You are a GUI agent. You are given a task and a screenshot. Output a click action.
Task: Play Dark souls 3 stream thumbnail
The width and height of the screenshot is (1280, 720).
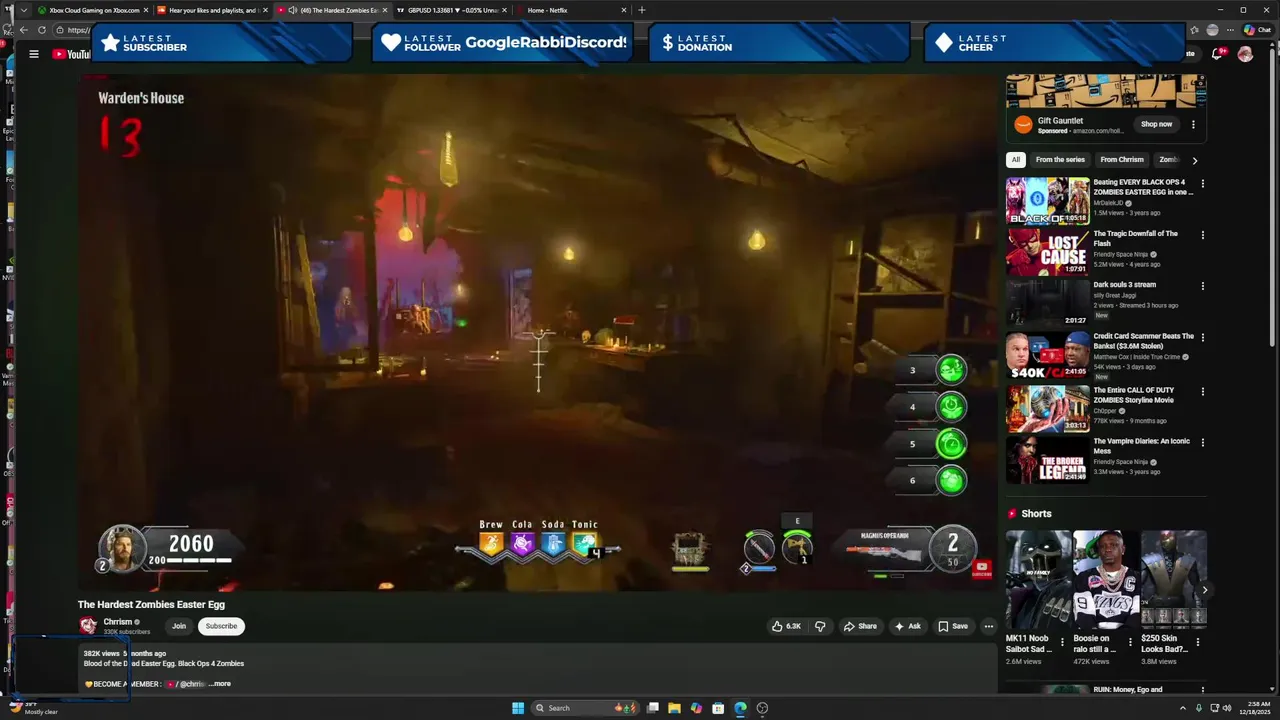(1047, 303)
